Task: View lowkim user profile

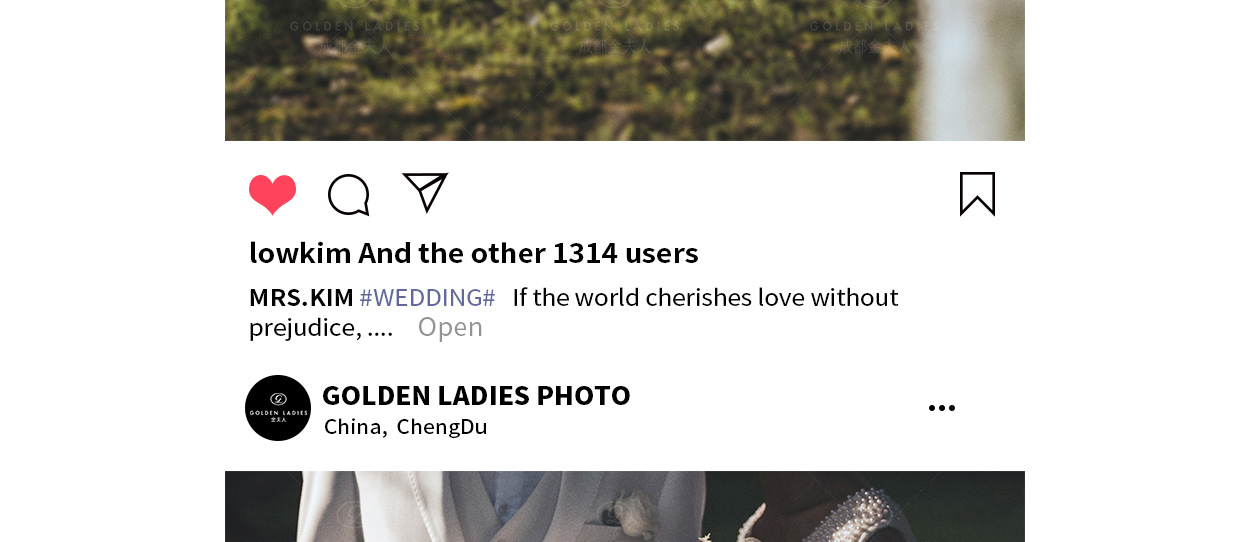Action: tap(300, 253)
